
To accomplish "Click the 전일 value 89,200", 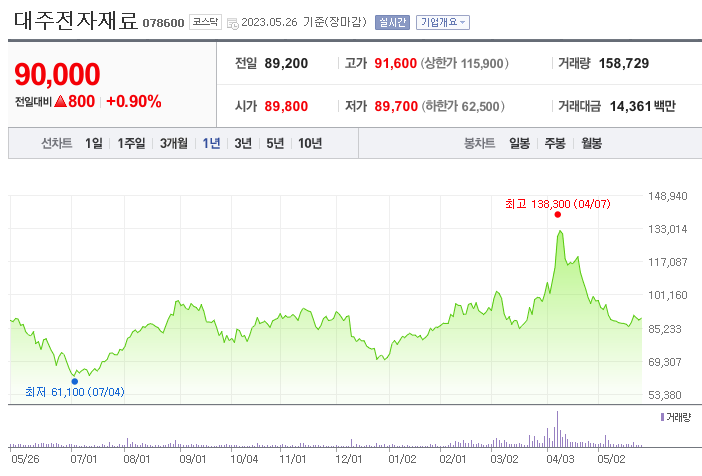I will (286, 63).
